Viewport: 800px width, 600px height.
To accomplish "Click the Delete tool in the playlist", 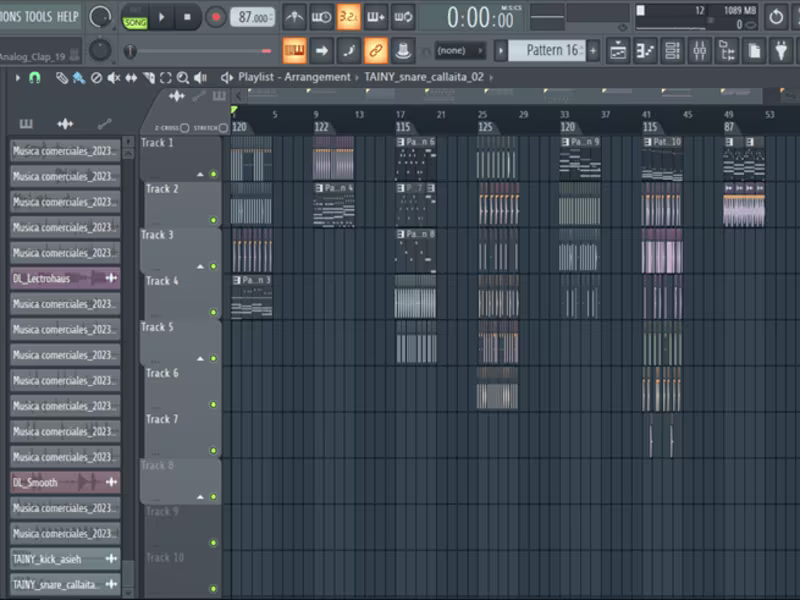I will coord(95,77).
